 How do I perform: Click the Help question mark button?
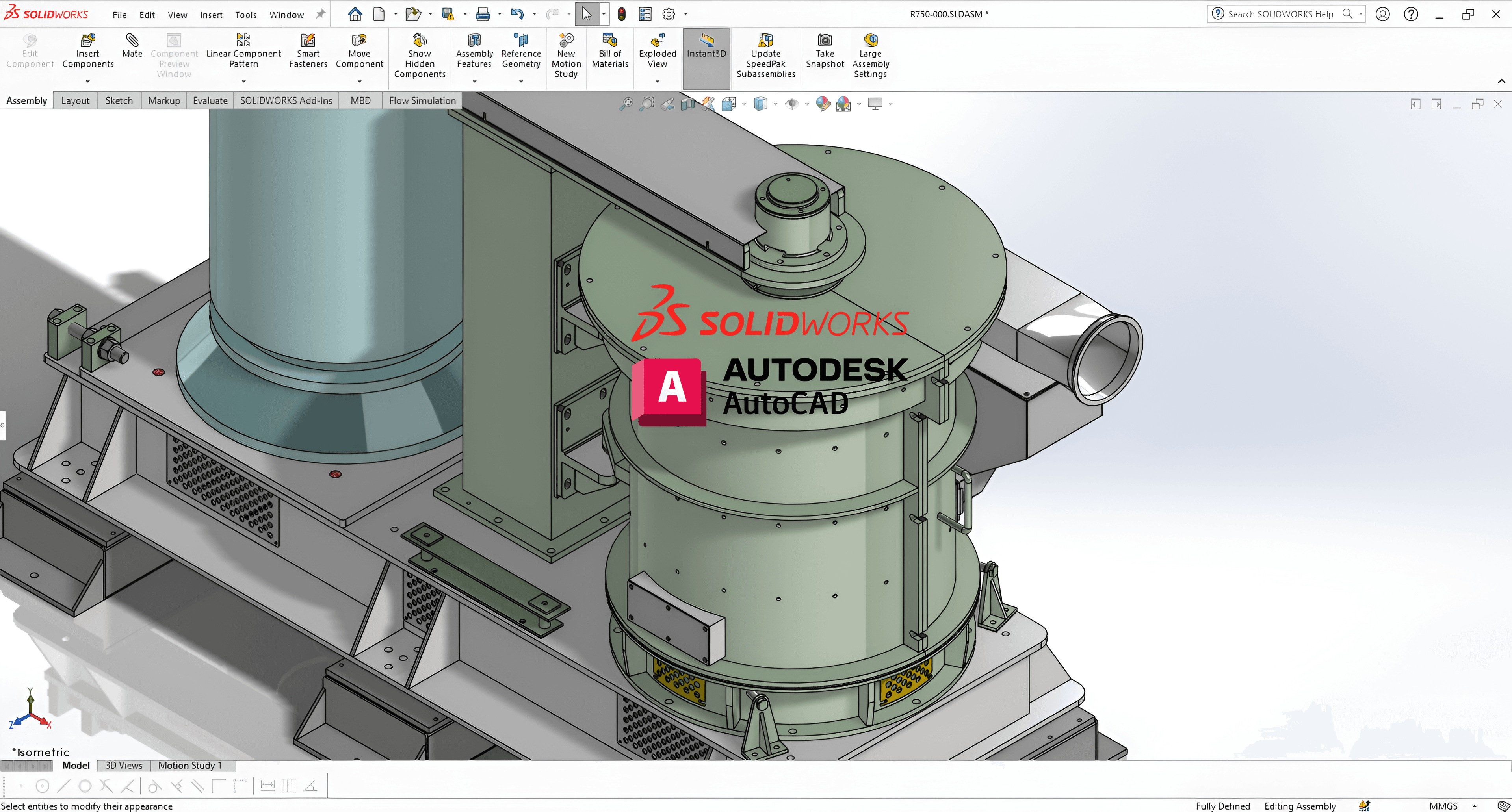tap(1411, 14)
